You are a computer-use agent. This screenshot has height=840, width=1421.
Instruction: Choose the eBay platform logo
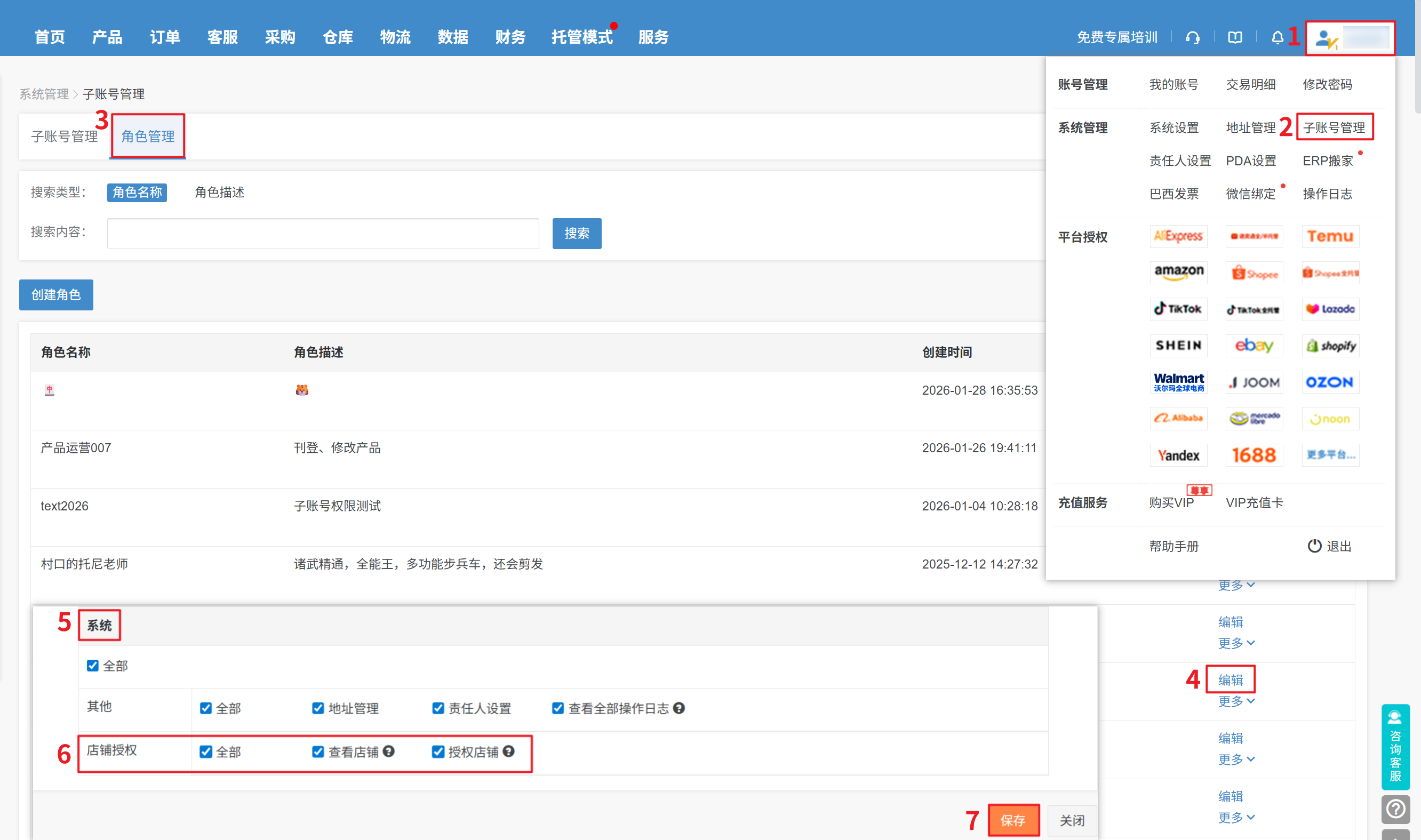pyautogui.click(x=1254, y=345)
